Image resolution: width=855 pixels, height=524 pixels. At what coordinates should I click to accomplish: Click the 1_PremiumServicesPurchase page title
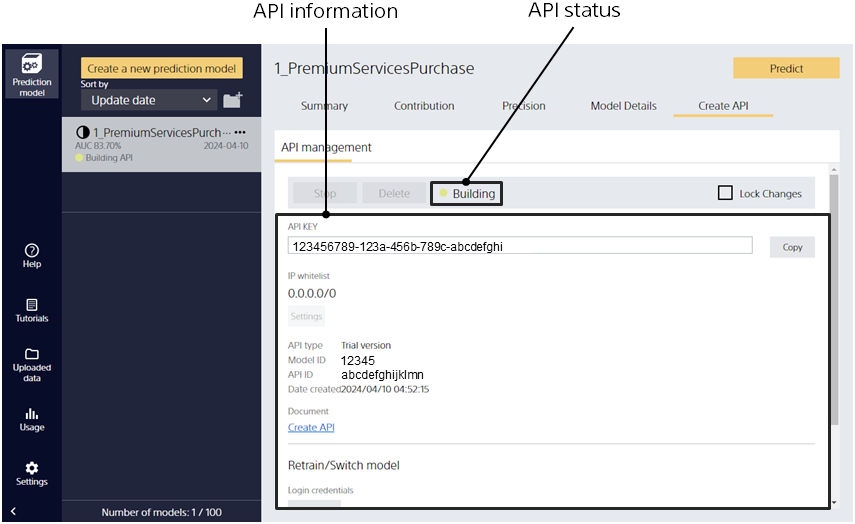[374, 68]
